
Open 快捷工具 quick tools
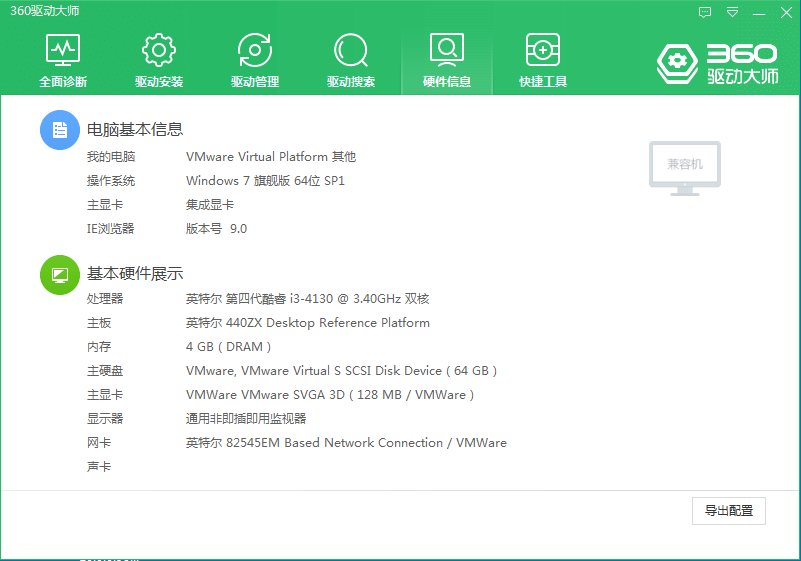click(543, 60)
